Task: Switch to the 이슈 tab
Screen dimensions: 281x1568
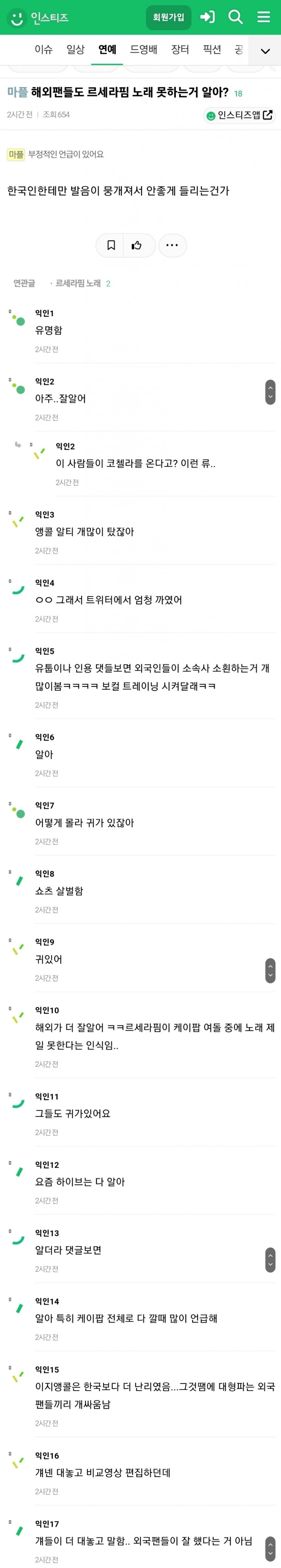Action: tap(43, 49)
